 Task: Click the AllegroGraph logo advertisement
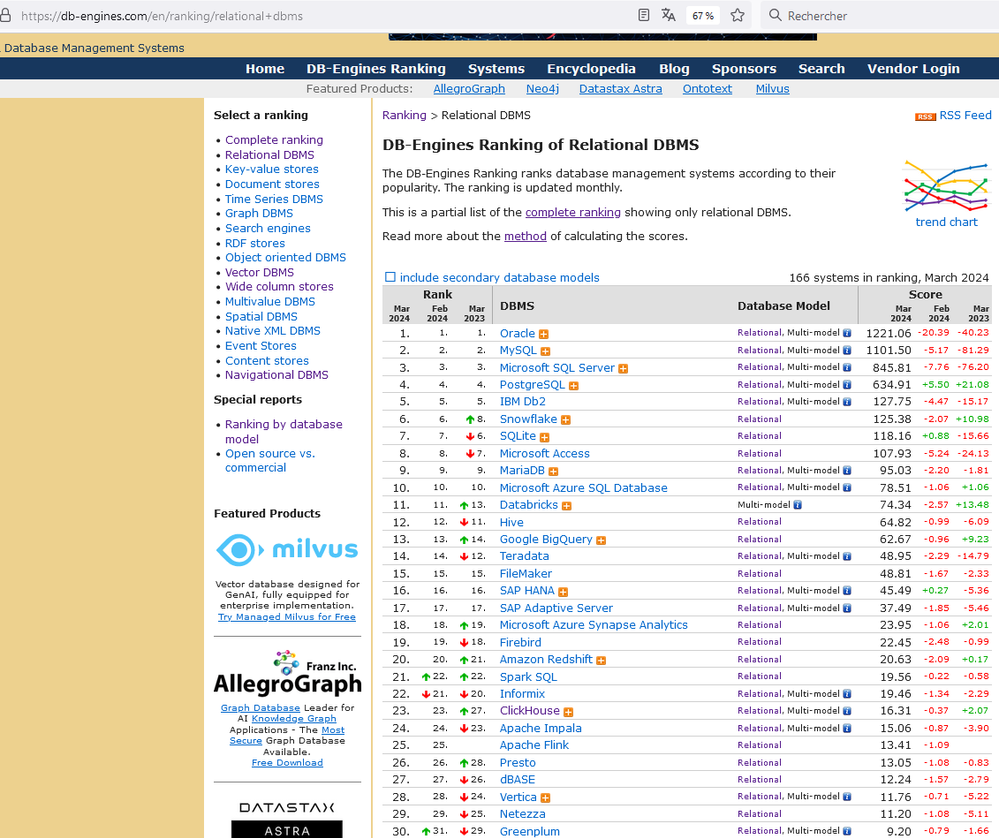(287, 673)
